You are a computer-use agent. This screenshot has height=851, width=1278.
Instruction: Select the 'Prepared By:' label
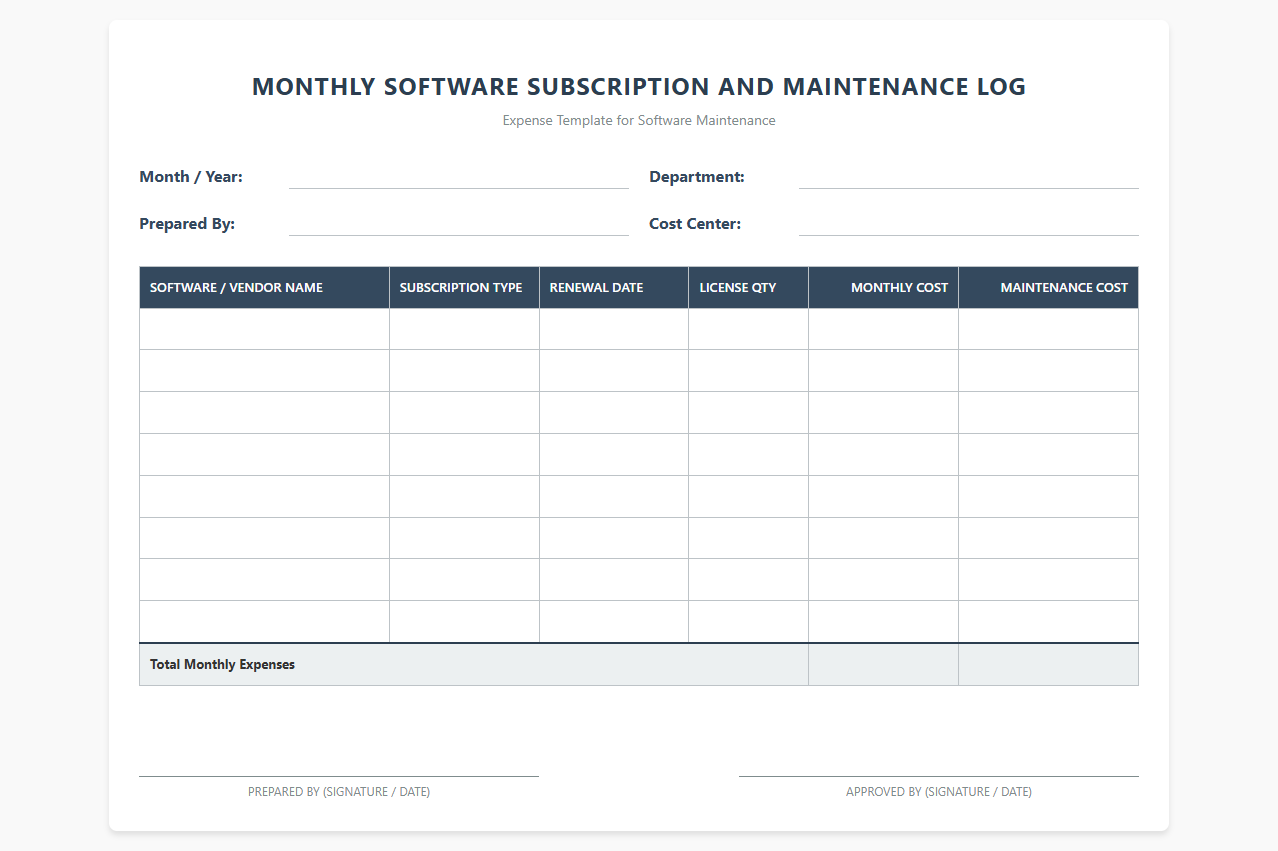coord(187,224)
